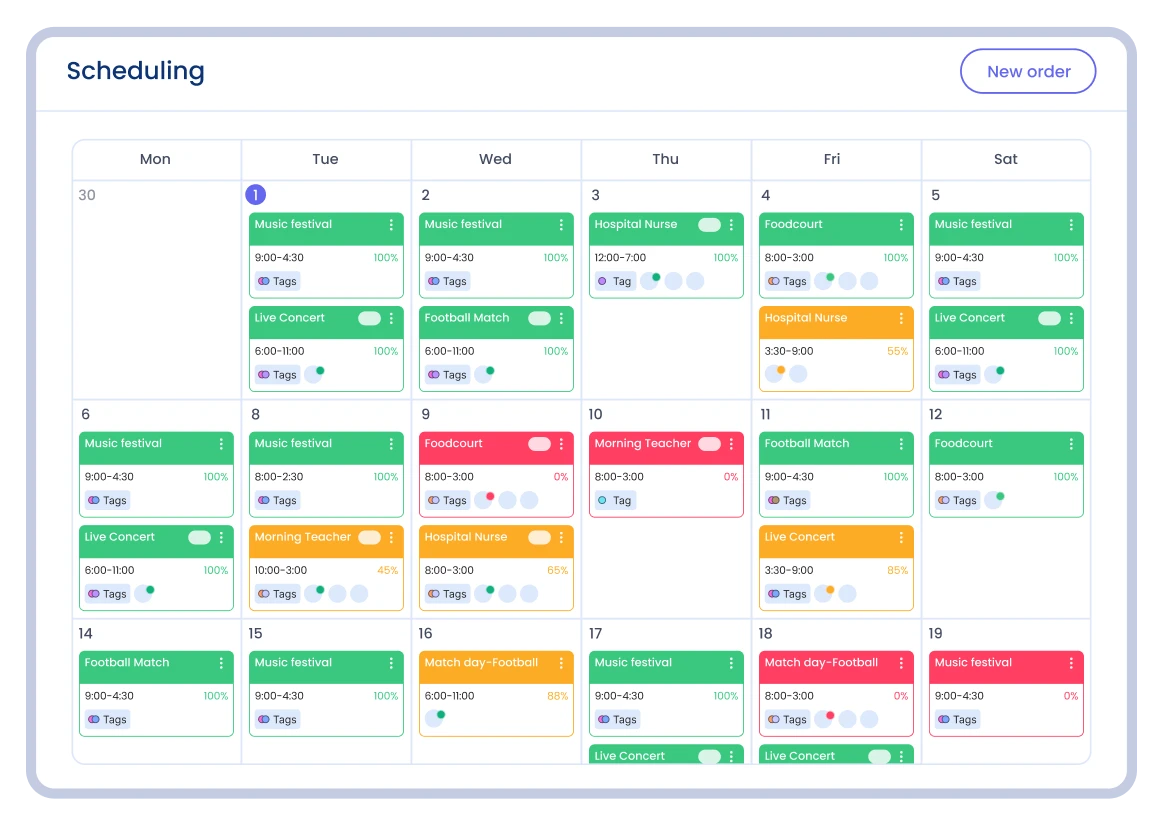The height and width of the screenshot is (826, 1162).
Task: Open more options on Saturday 5 Music festival
Action: click(x=1071, y=224)
